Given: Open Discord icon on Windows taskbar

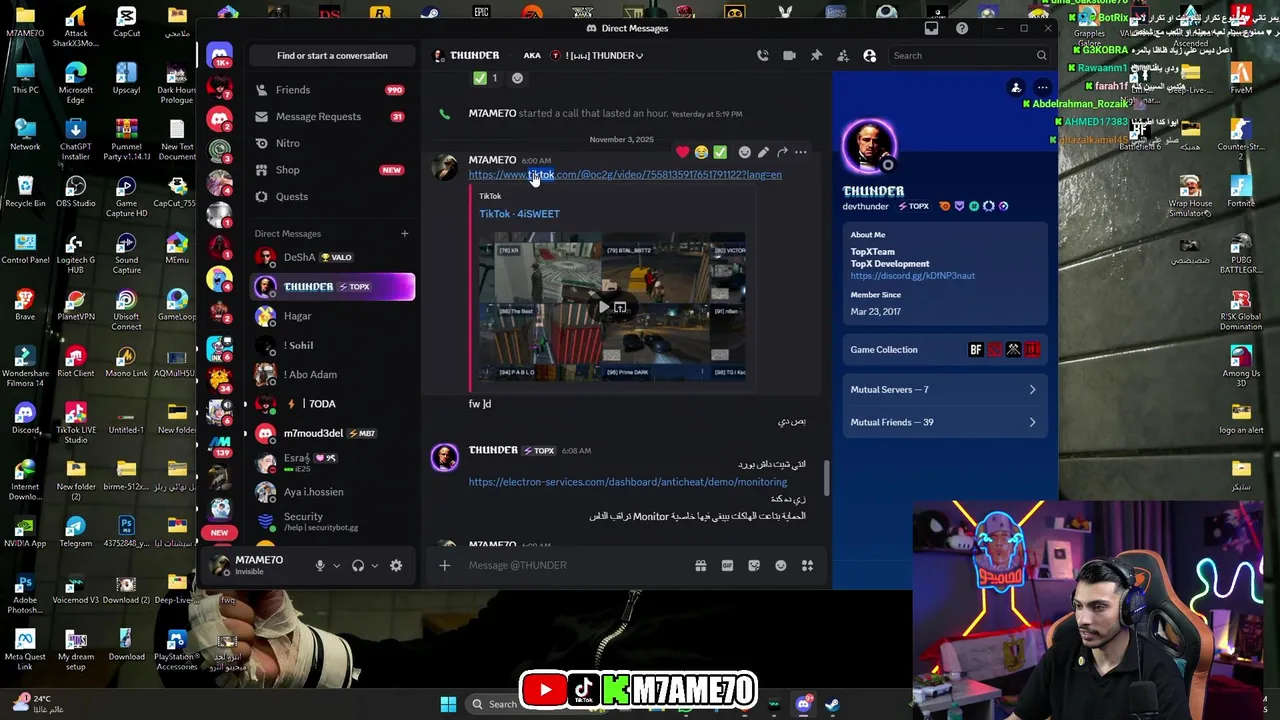Looking at the screenshot, I should 803,704.
